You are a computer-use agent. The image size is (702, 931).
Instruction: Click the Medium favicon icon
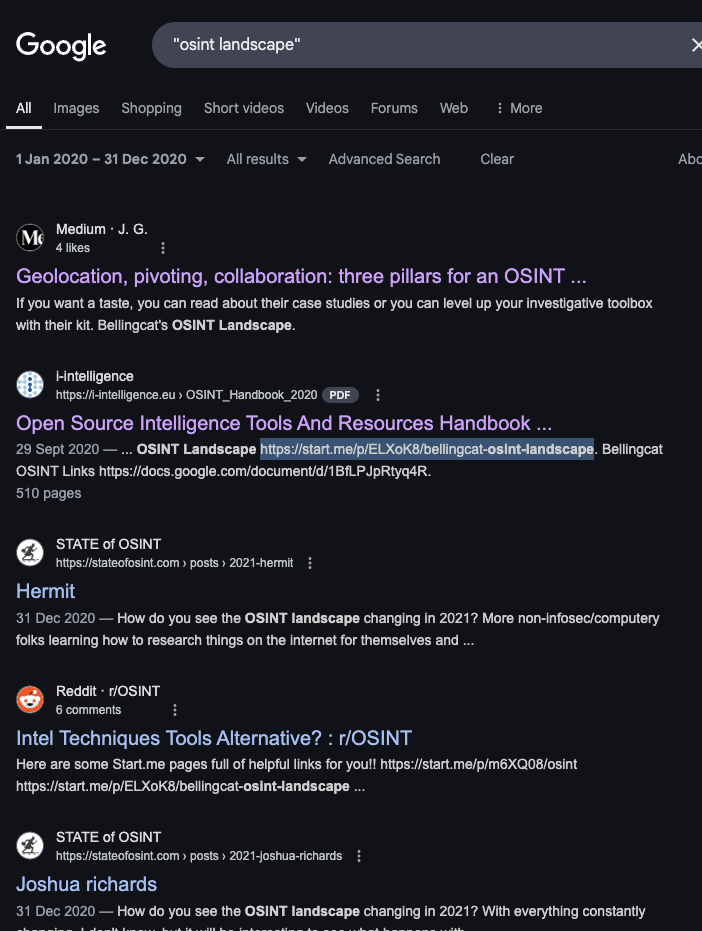point(30,238)
